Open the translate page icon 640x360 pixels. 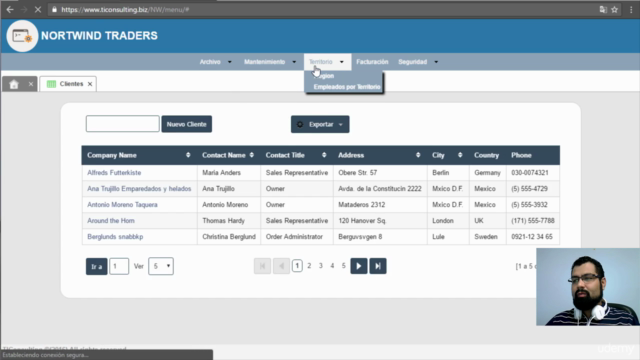pos(603,9)
